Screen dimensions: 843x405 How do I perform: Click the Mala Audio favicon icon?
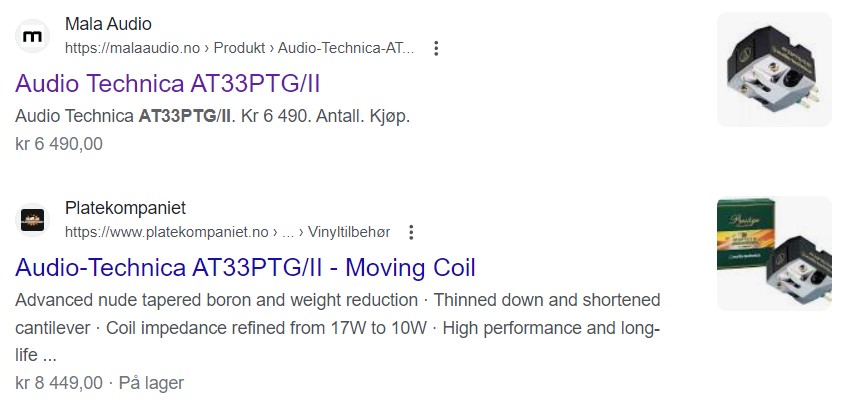click(x=33, y=36)
